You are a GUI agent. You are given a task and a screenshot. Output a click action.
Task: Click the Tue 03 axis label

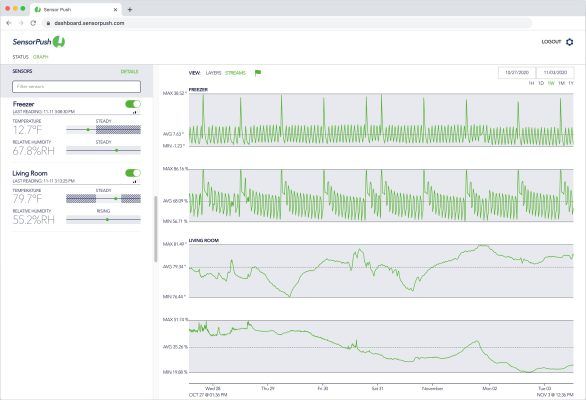545,388
